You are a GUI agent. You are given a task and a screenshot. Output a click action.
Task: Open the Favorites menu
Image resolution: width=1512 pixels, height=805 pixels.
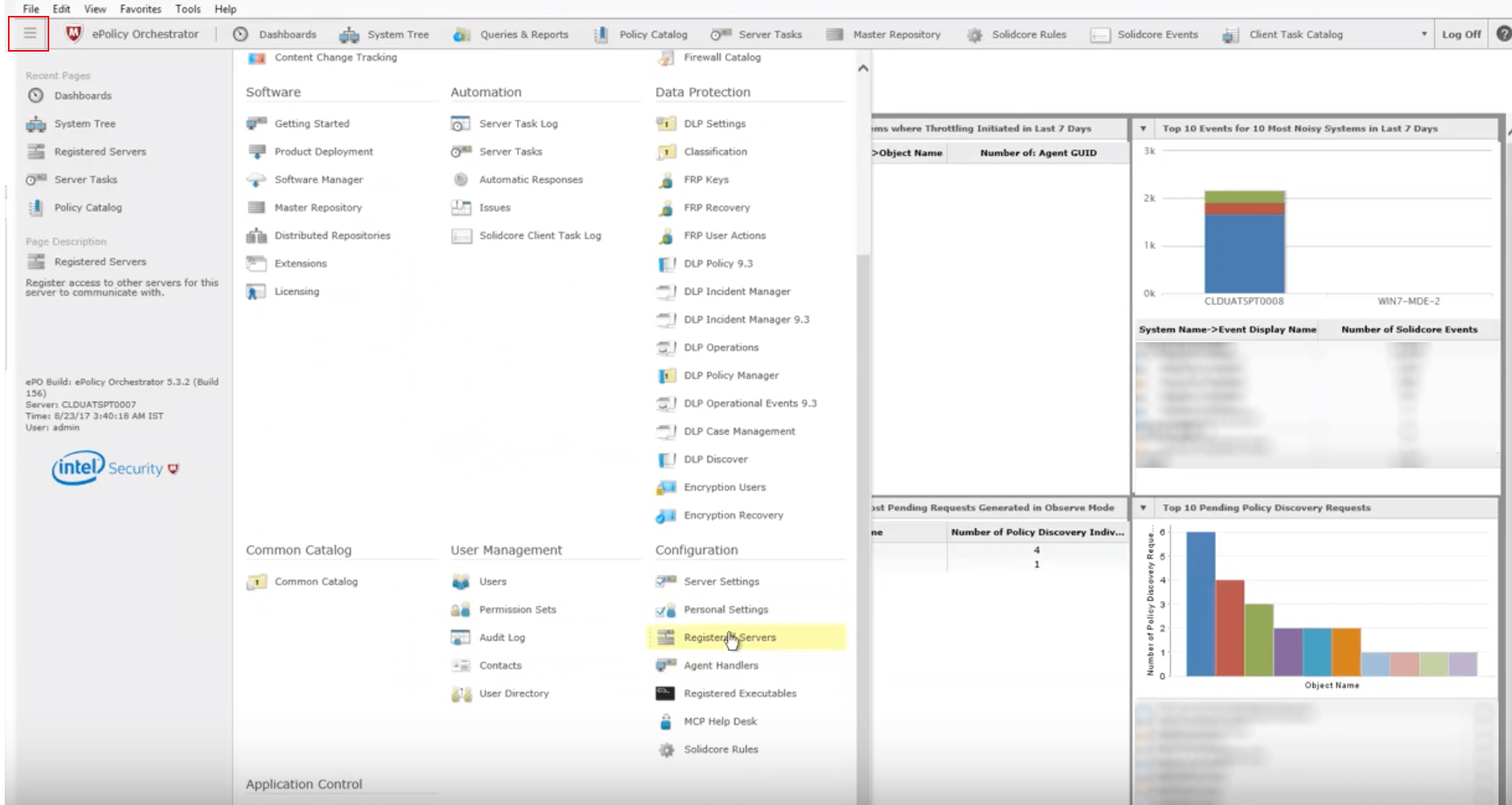[141, 9]
